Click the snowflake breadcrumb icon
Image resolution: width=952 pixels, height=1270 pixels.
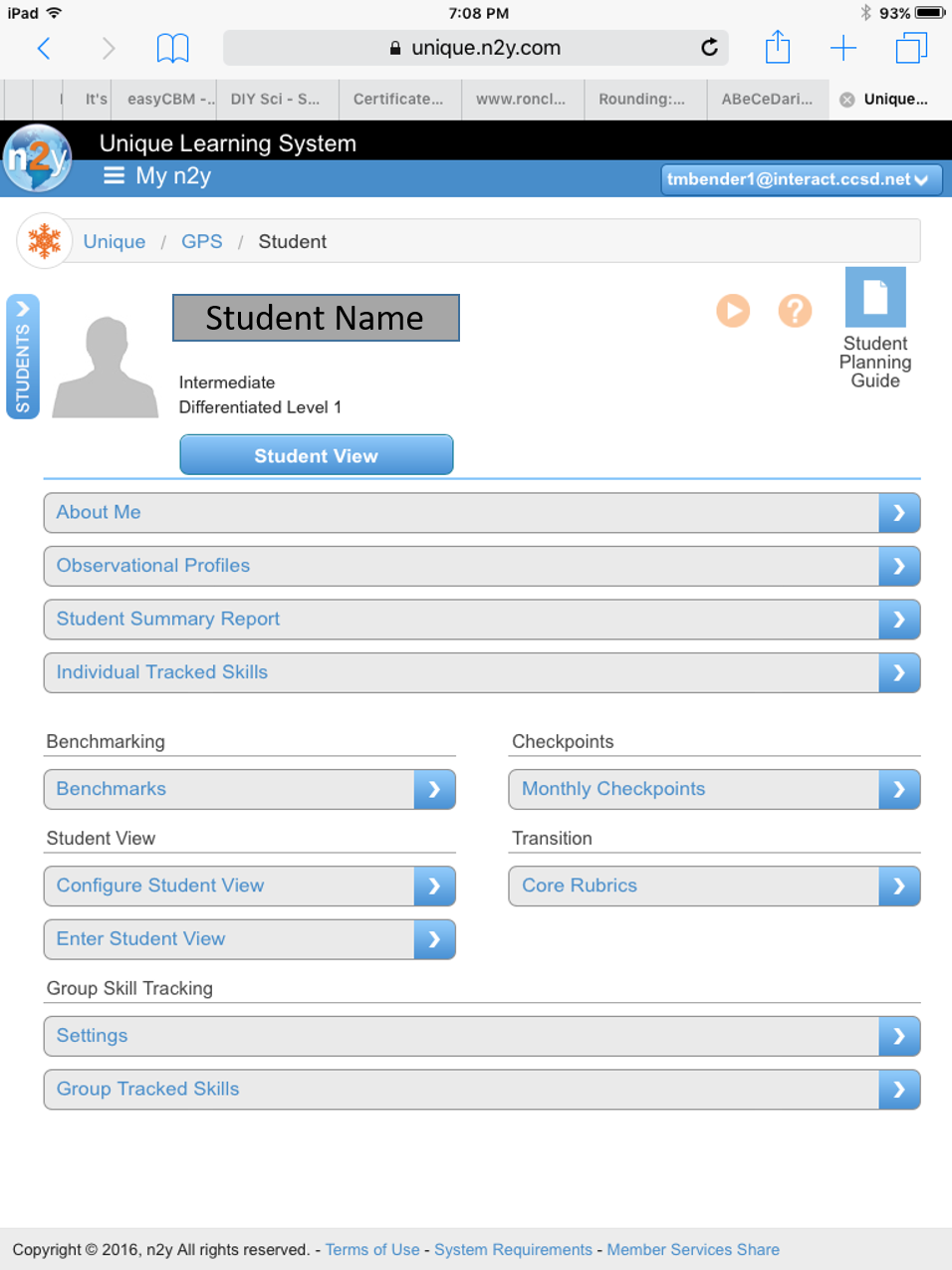coord(44,240)
